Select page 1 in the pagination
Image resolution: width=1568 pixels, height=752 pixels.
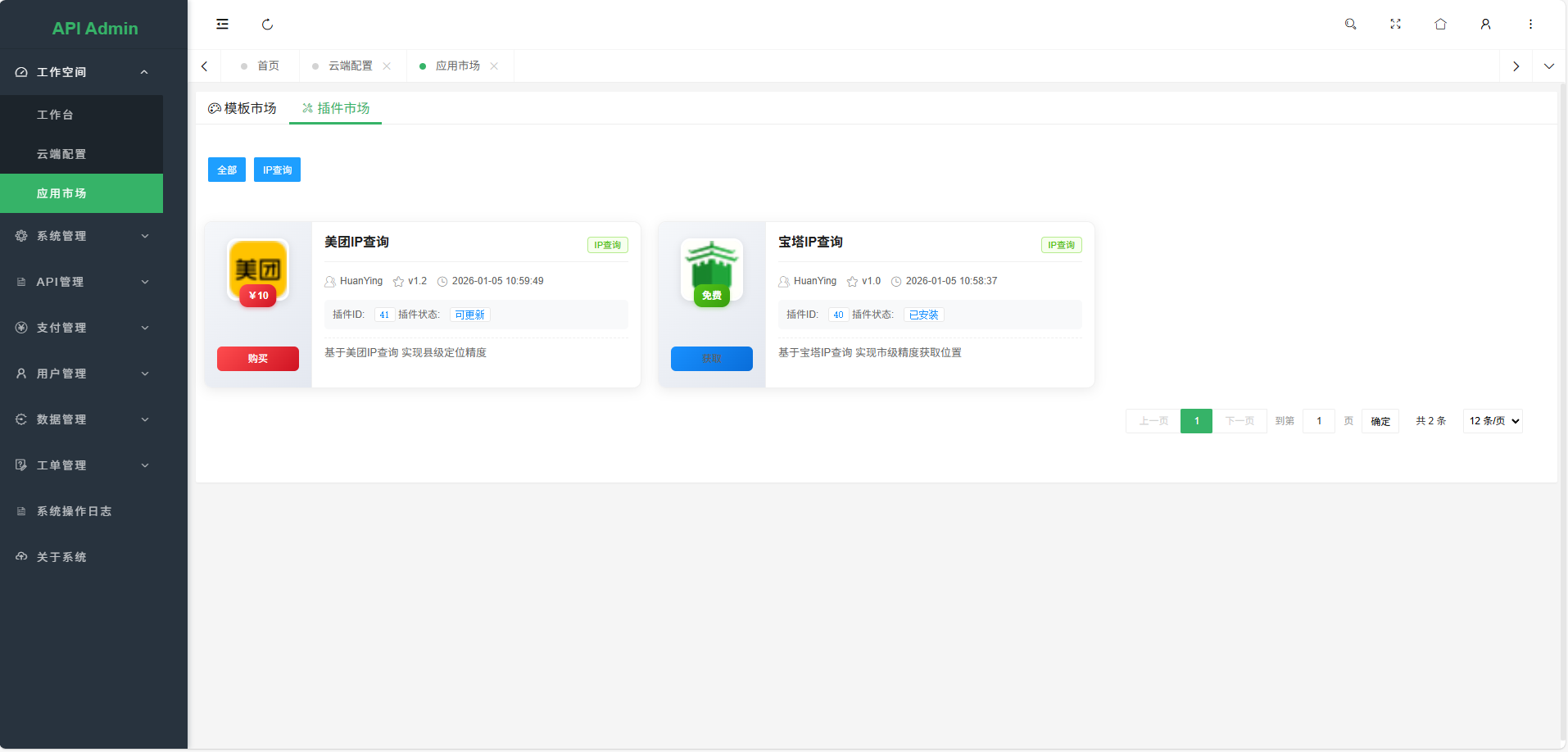(1196, 420)
